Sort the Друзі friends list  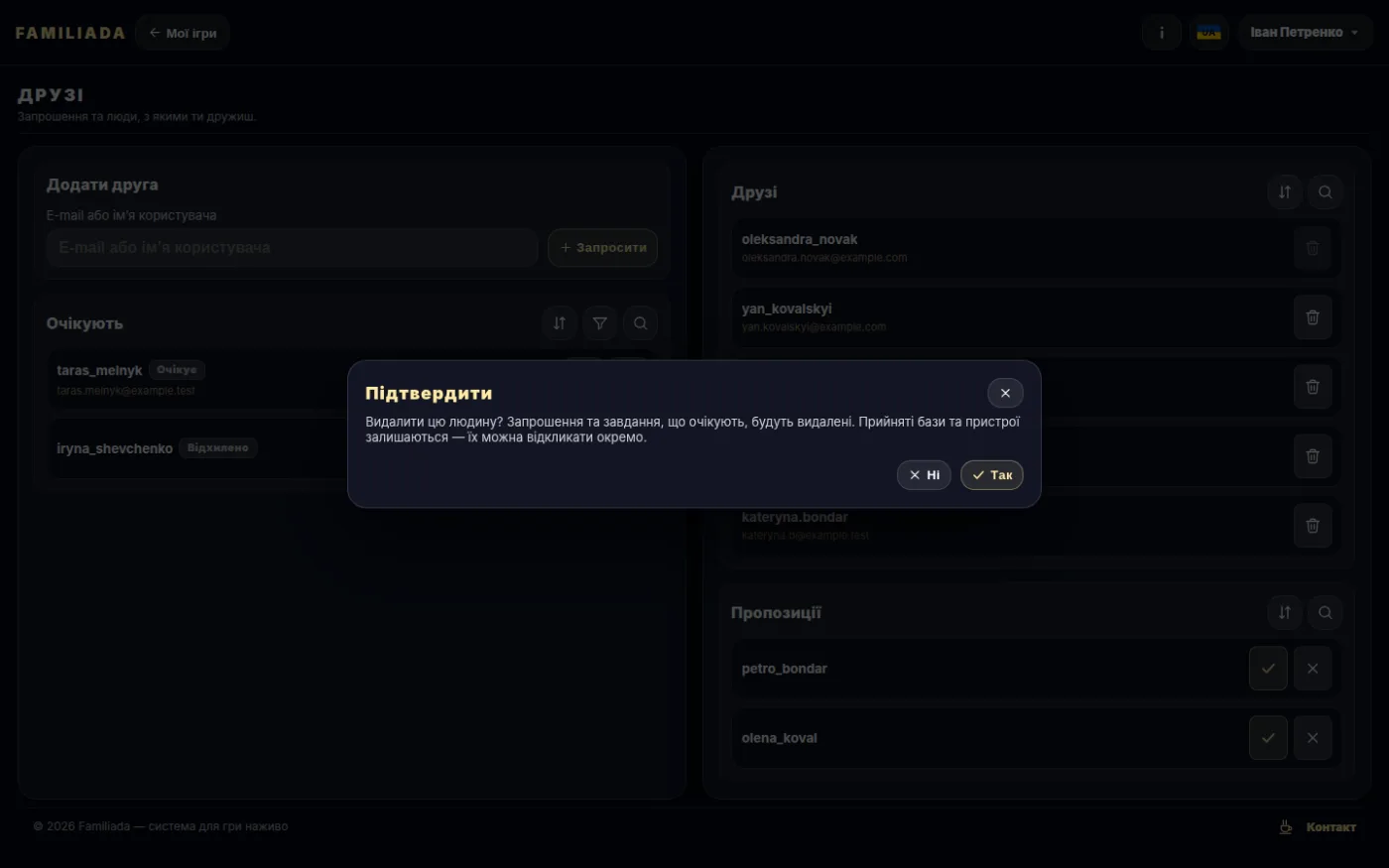pyautogui.click(x=1285, y=192)
